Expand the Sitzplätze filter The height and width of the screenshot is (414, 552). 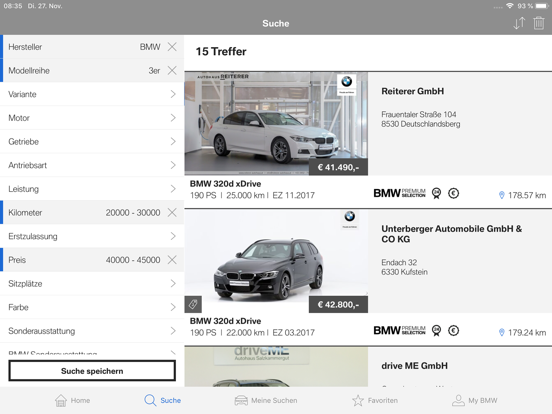pyautogui.click(x=92, y=283)
